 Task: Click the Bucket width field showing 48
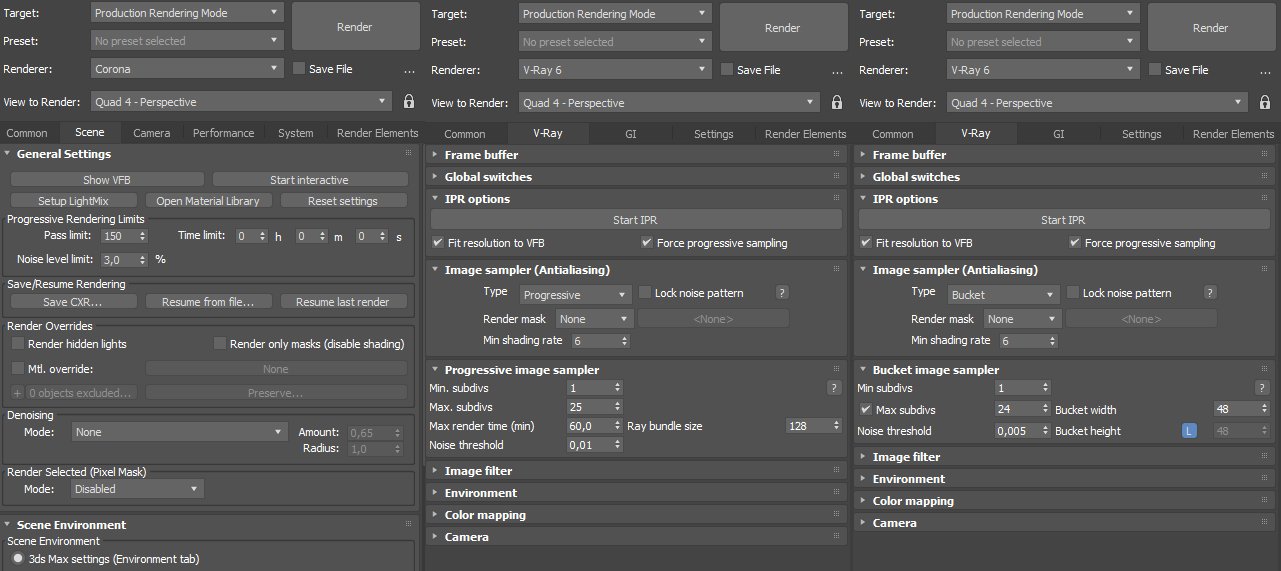pyautogui.click(x=1242, y=410)
